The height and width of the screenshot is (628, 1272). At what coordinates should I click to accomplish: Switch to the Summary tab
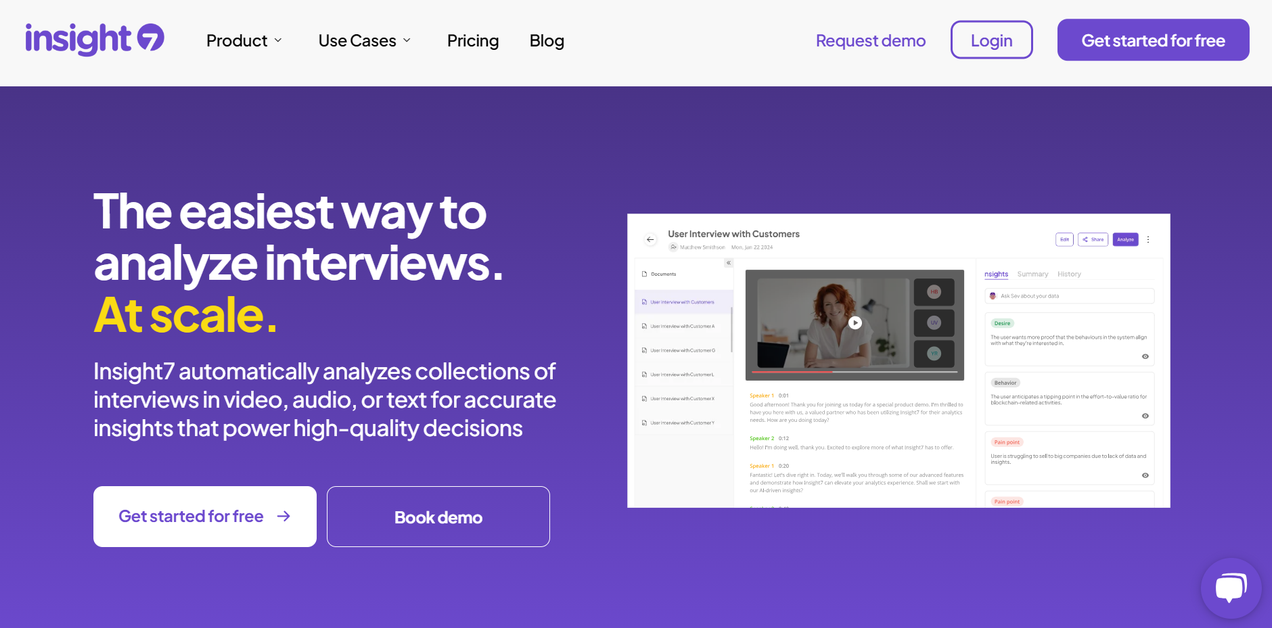[1032, 274]
